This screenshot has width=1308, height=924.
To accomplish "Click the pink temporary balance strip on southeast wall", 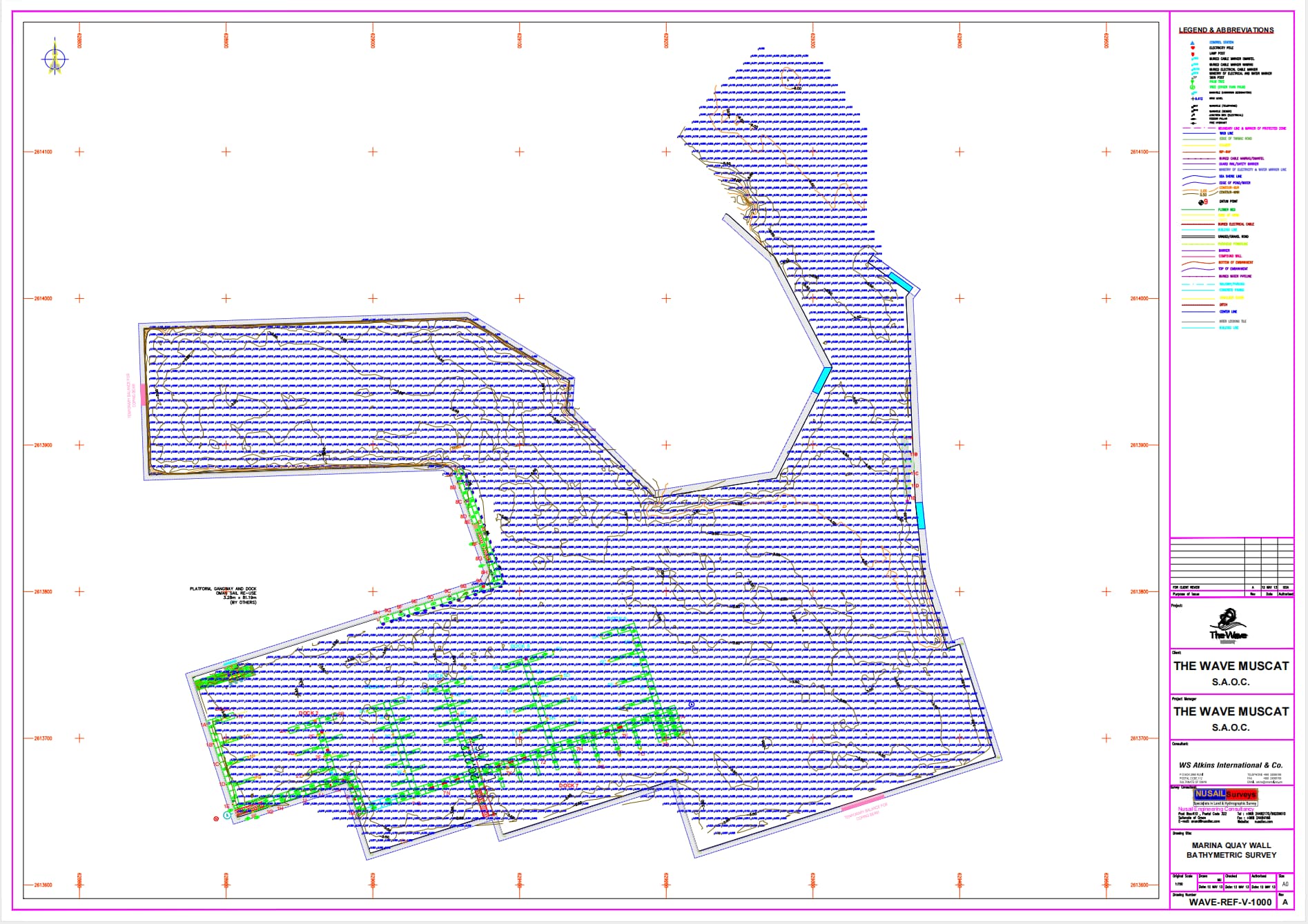I will pos(863,804).
